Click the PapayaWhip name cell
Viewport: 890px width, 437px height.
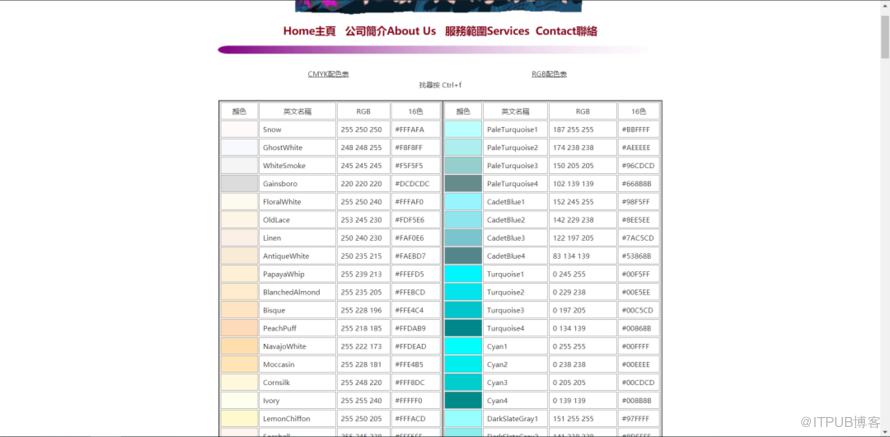[297, 274]
